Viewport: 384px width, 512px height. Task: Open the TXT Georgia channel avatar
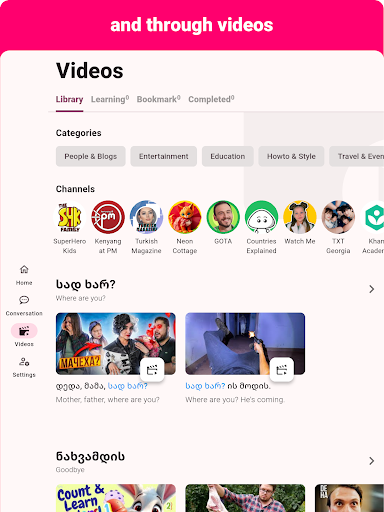338,217
